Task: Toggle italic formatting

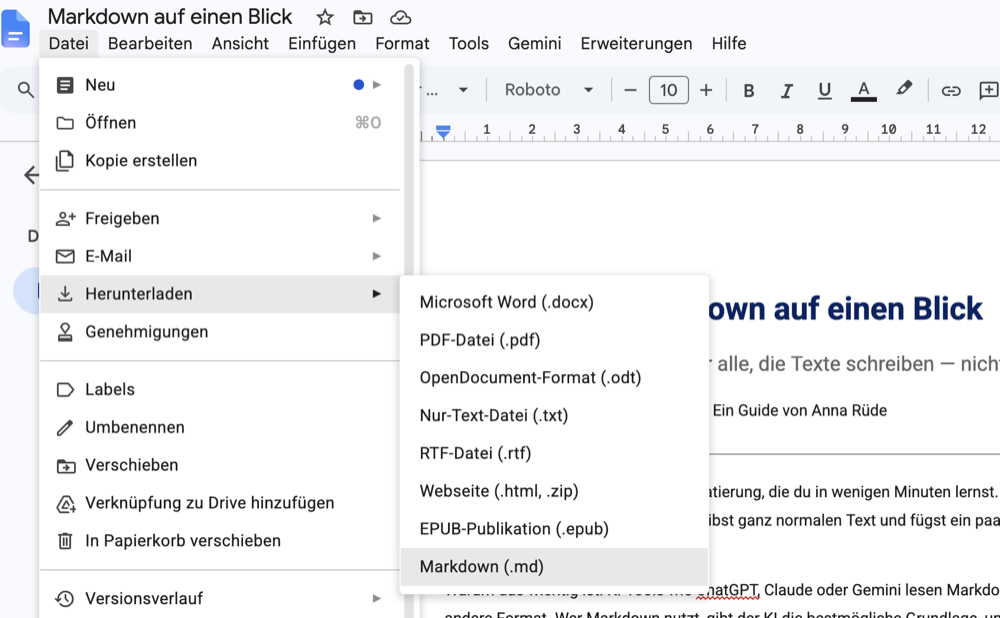Action: 787,91
